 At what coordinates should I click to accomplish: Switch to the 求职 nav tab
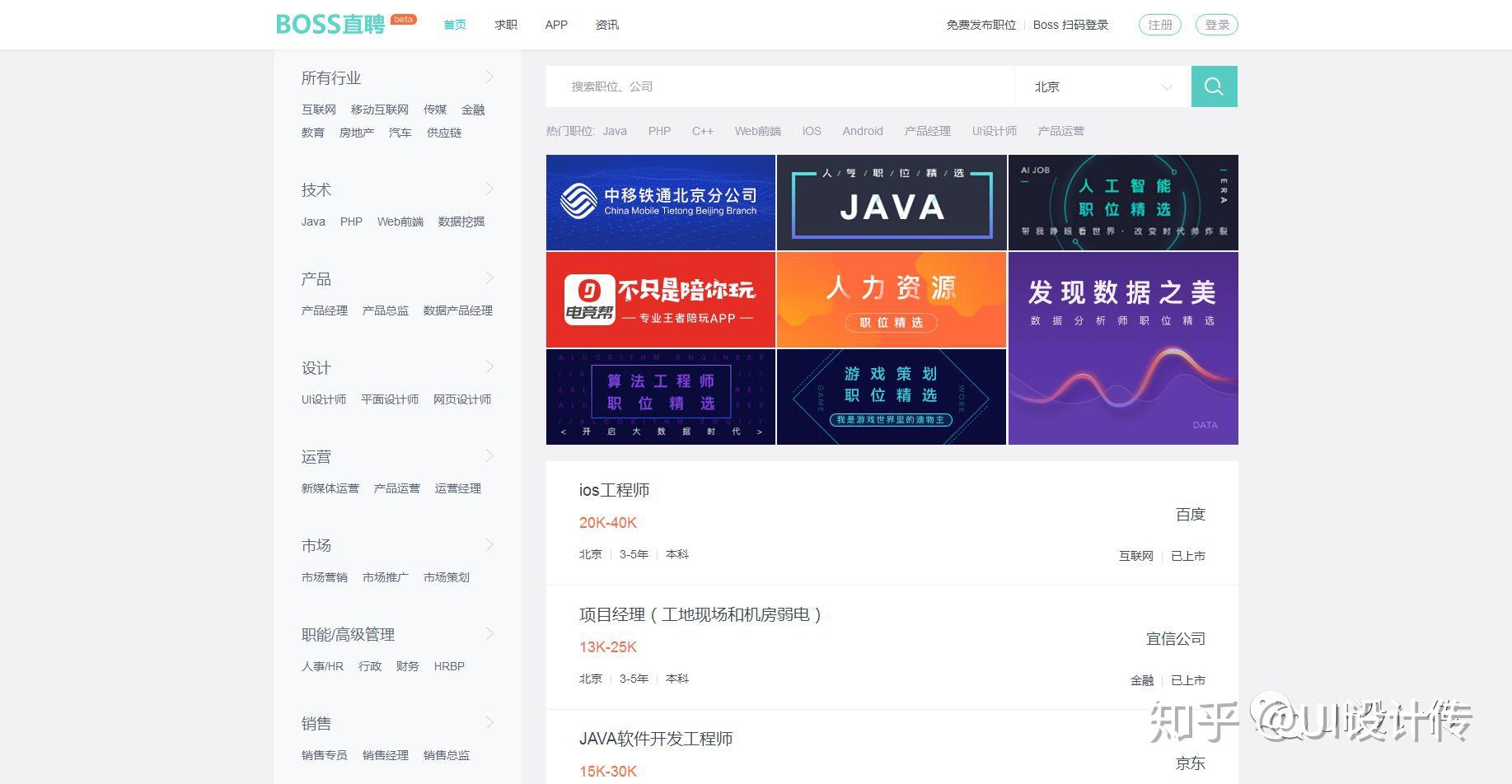pos(506,25)
